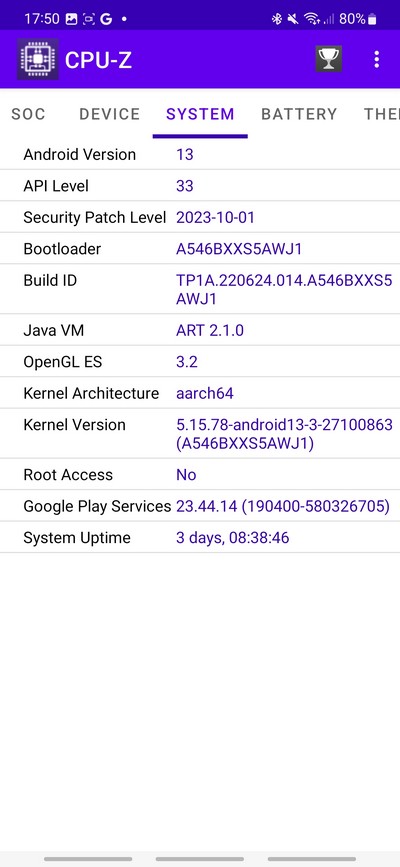This screenshot has height=867, width=400.
Task: Switch to the BATTERY tab
Action: 299,114
